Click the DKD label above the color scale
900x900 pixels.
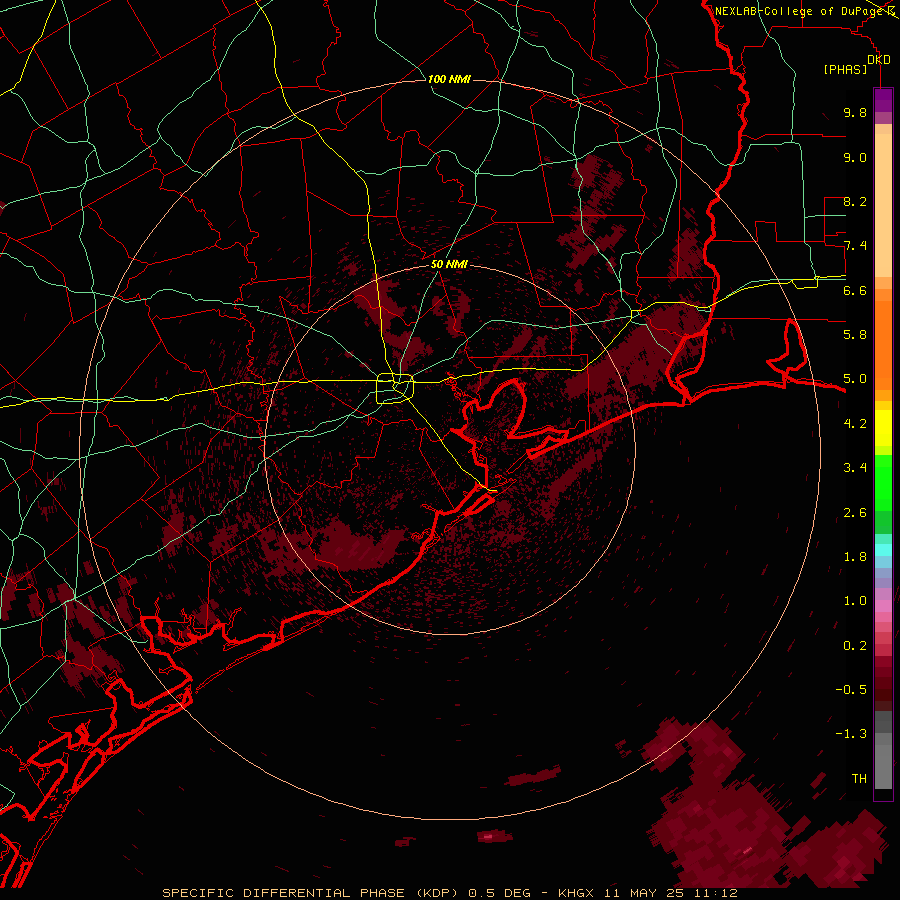pos(879,60)
